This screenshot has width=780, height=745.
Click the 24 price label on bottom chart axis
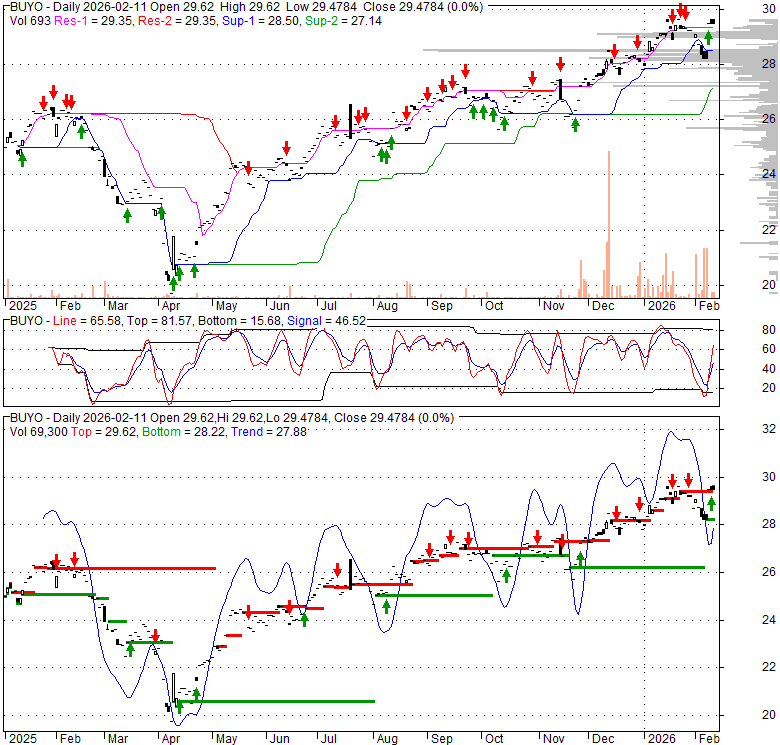[769, 620]
